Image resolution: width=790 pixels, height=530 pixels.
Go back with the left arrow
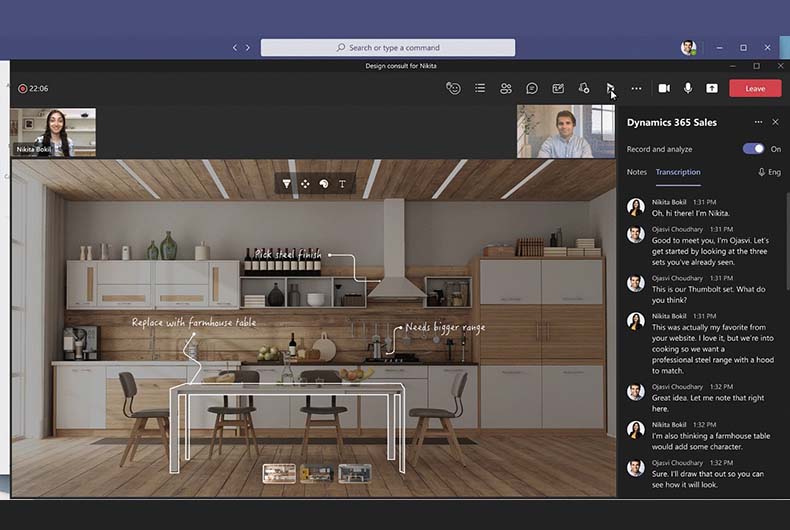pyautogui.click(x=235, y=47)
